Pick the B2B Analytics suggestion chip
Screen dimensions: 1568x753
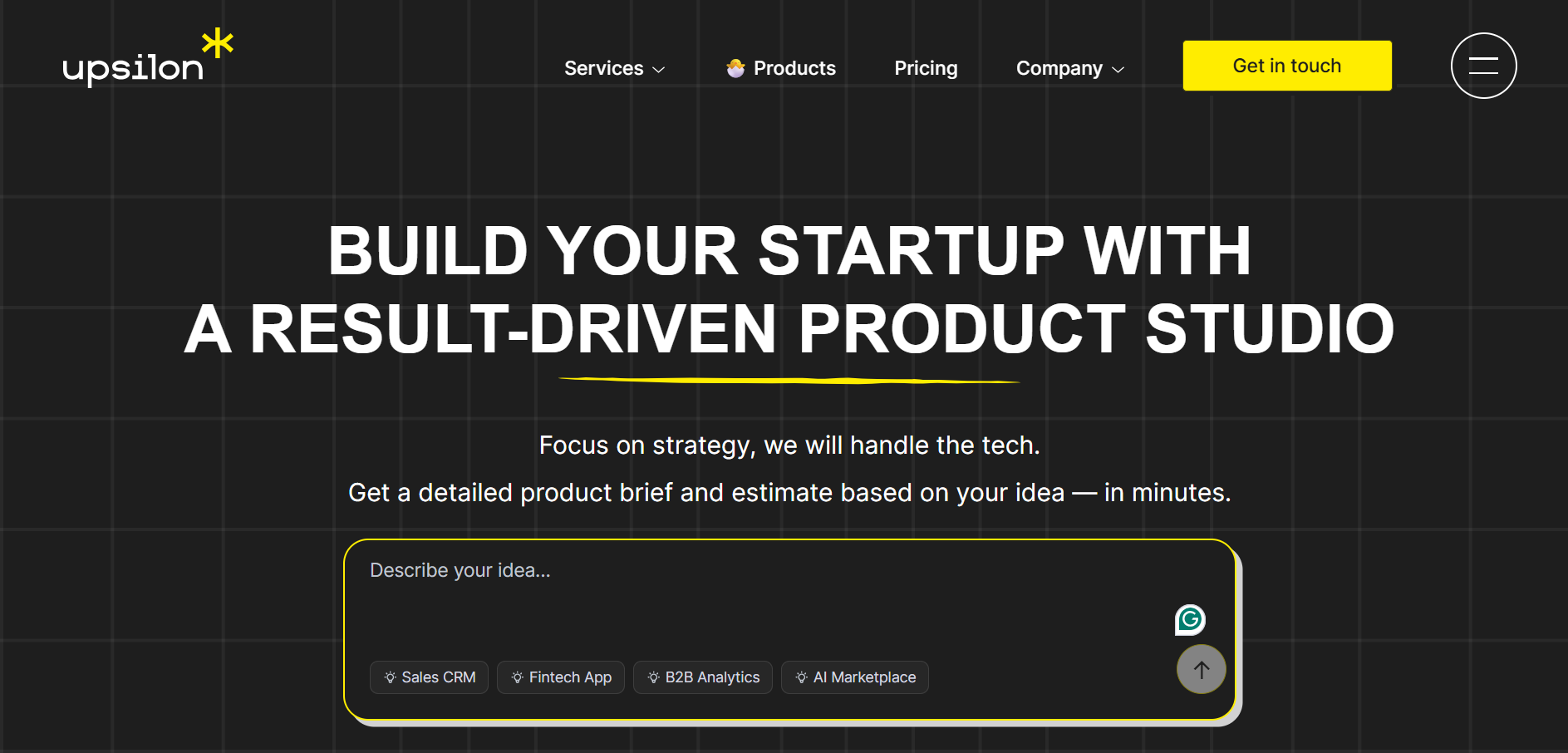[703, 677]
